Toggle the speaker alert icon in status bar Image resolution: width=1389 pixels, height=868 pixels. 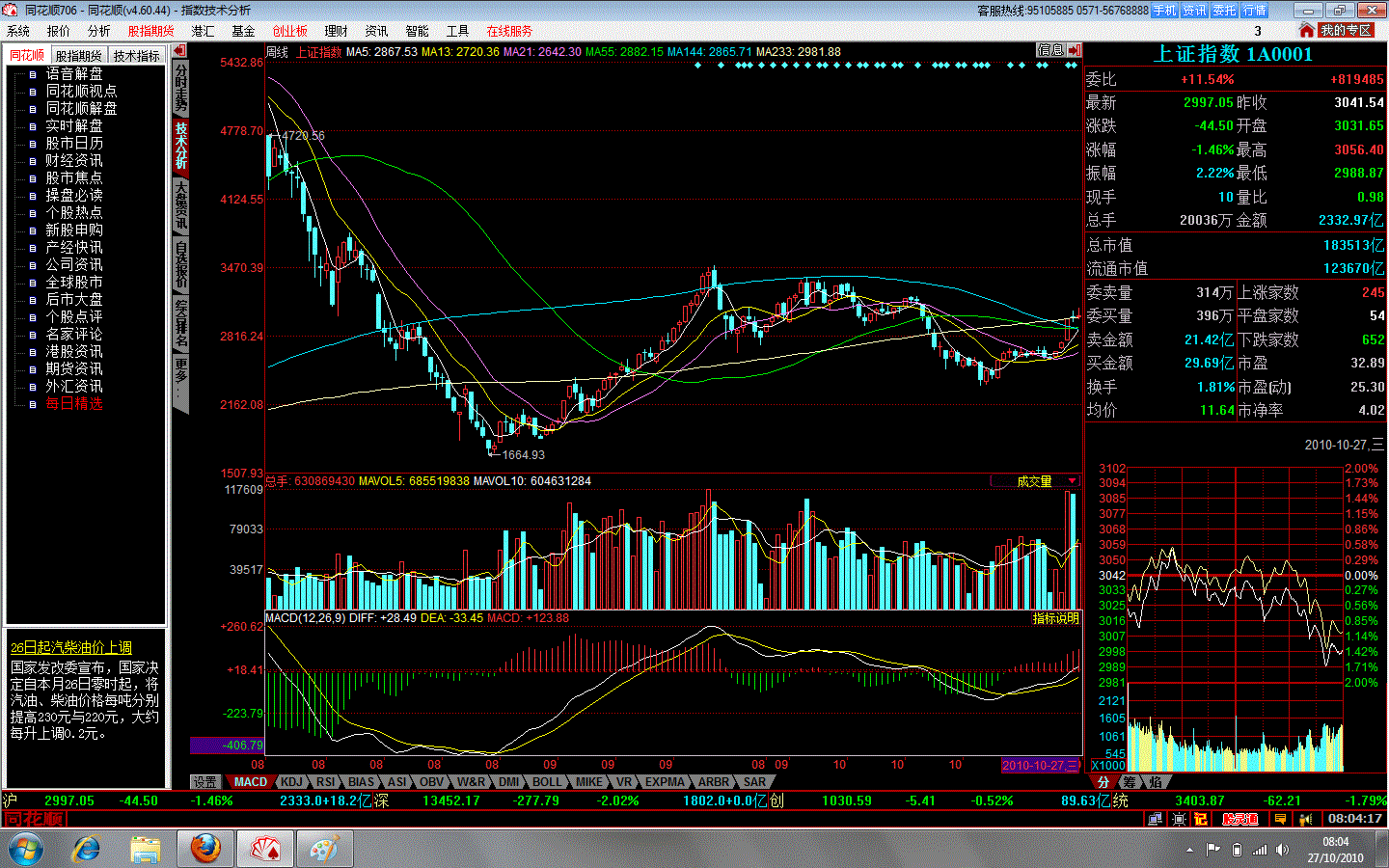coord(1306,819)
